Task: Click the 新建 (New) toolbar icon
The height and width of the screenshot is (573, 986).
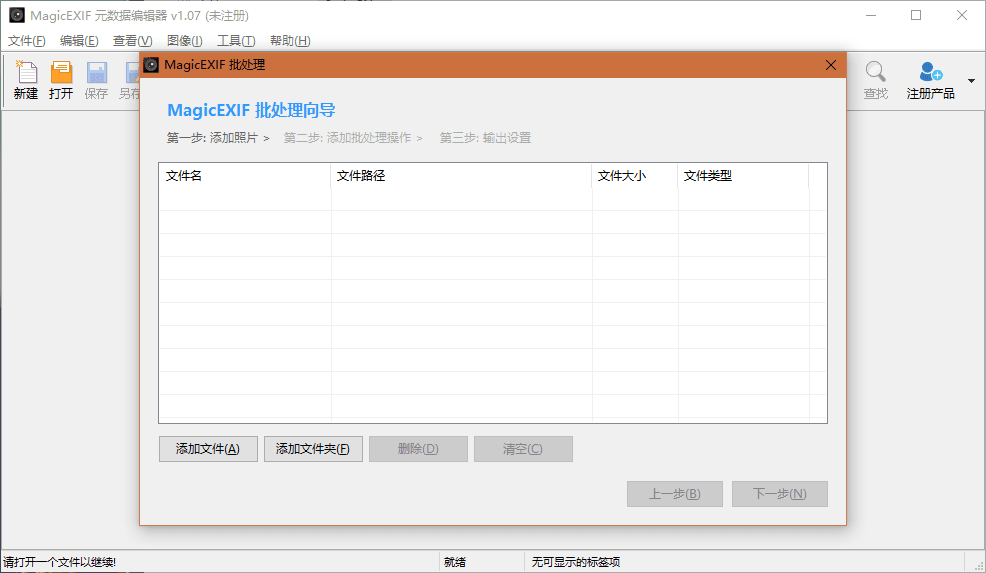Action: (26, 72)
